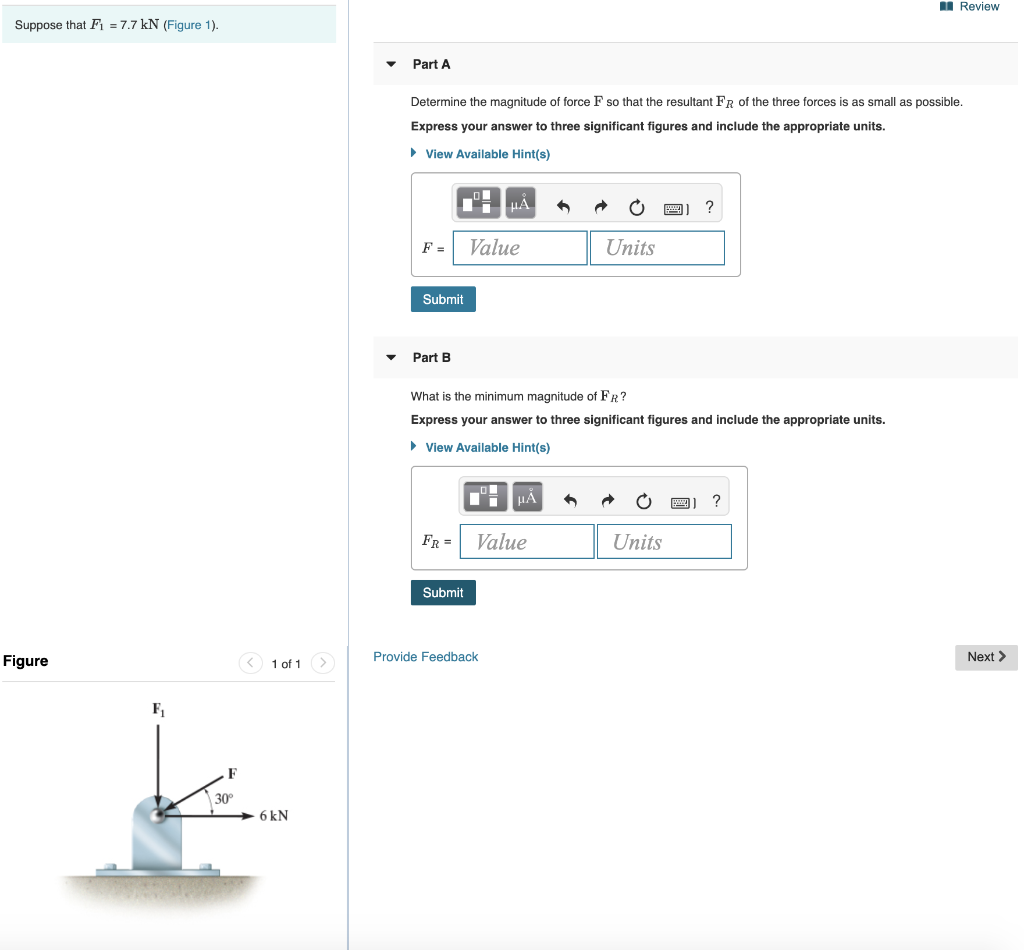Click the Value field for FR in Part B
The width and height of the screenshot is (1024, 950).
tap(526, 541)
